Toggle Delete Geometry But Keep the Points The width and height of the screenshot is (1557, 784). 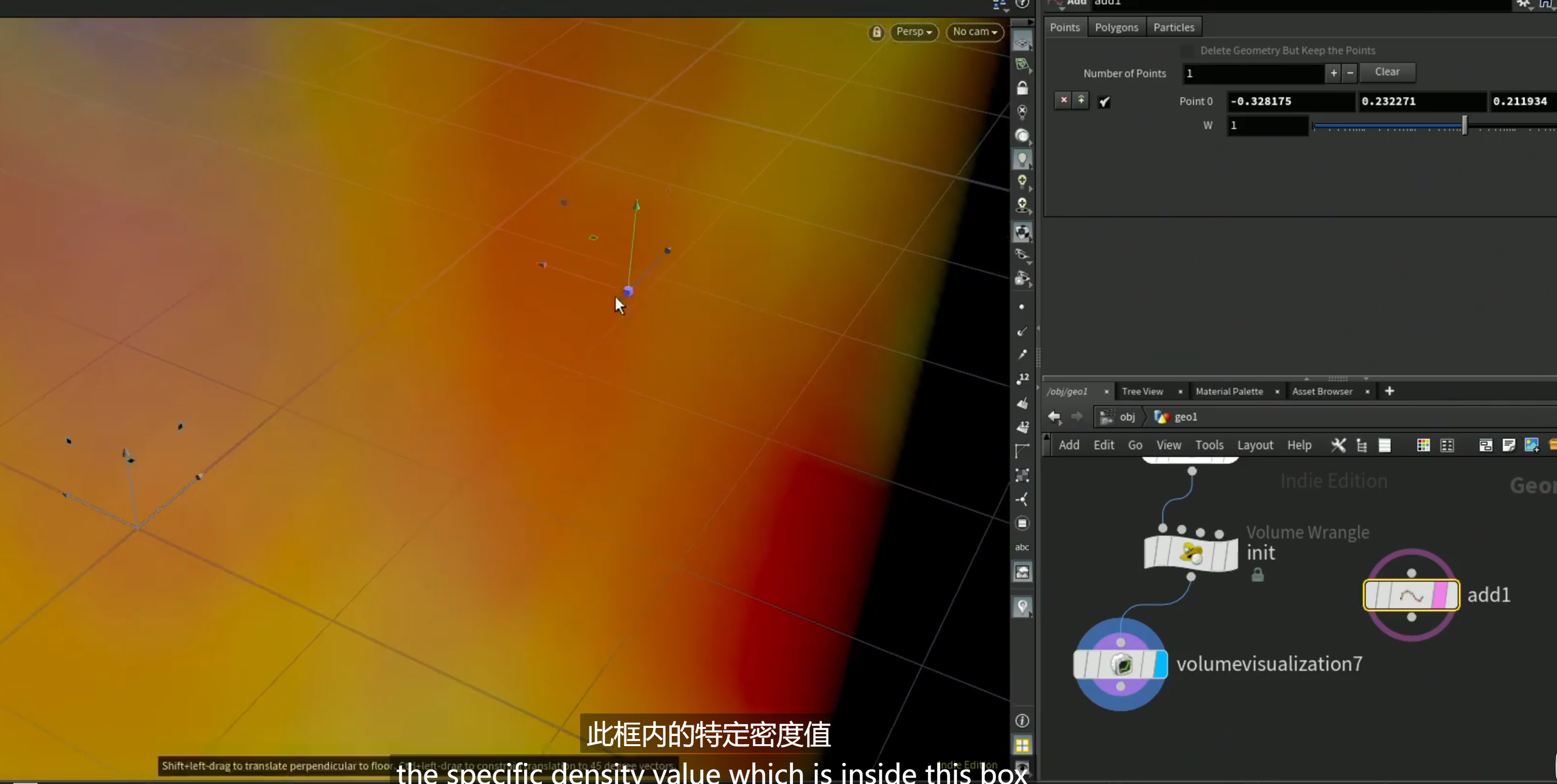[1188, 51]
